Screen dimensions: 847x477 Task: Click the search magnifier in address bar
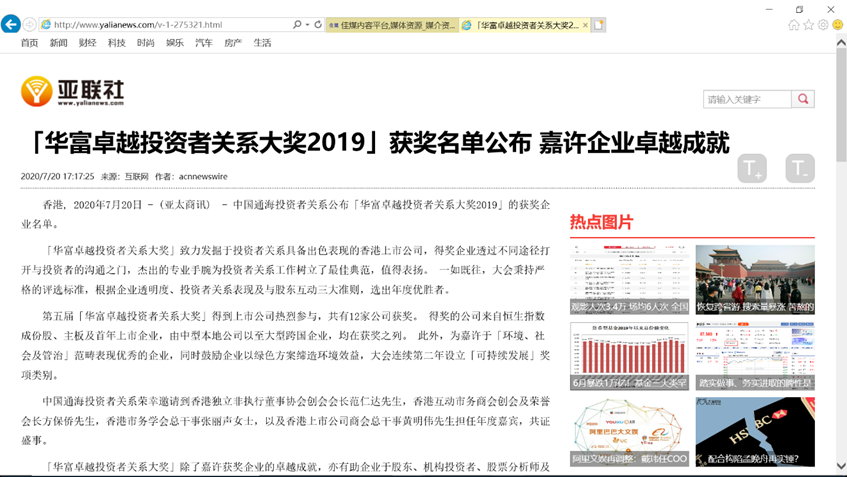coord(297,24)
